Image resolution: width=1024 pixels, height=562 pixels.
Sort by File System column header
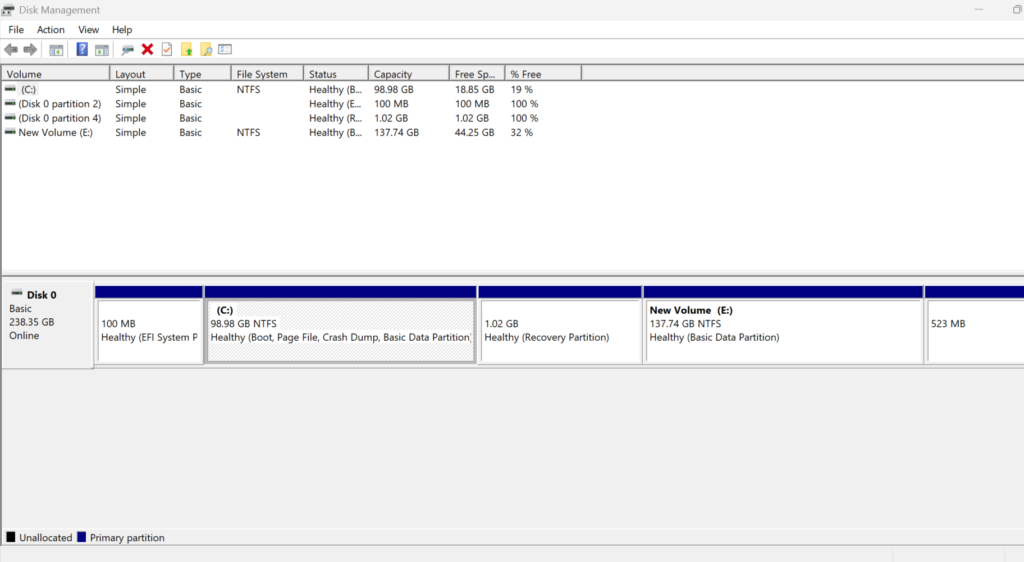(267, 74)
